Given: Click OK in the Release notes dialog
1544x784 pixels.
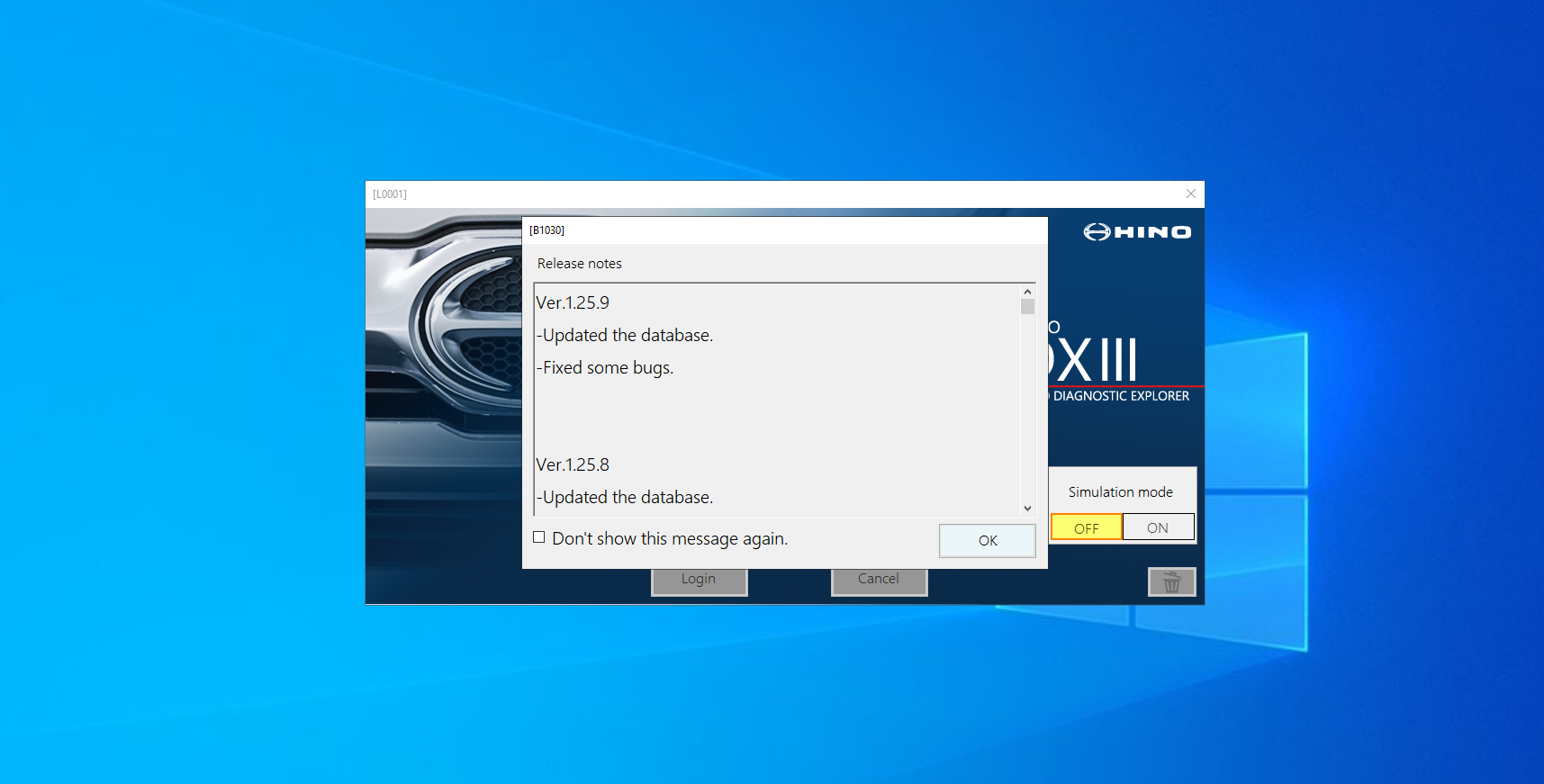Looking at the screenshot, I should pos(988,541).
